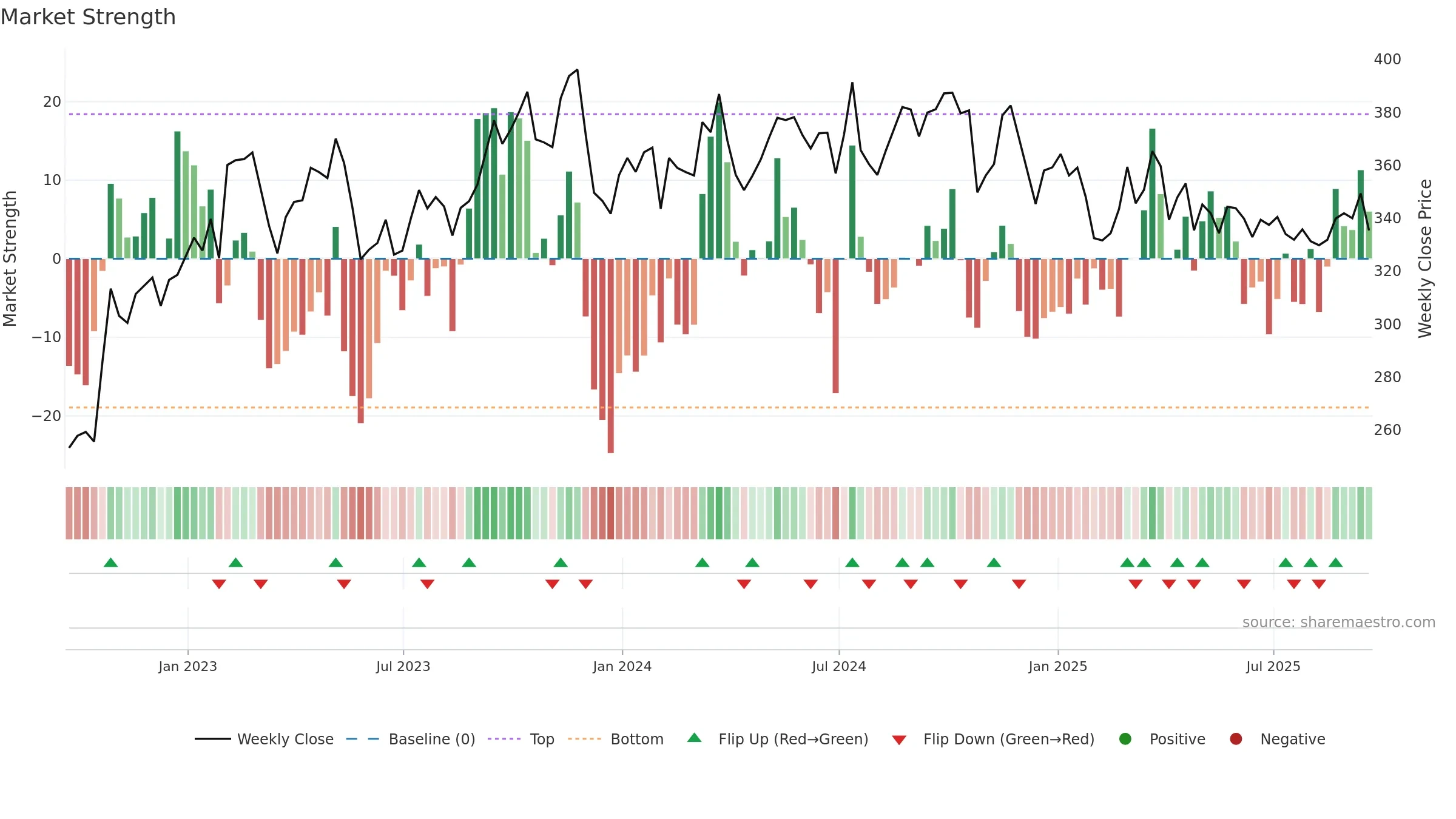Click the −10 strength axis tick
The width and height of the screenshot is (1456, 819).
click(46, 337)
